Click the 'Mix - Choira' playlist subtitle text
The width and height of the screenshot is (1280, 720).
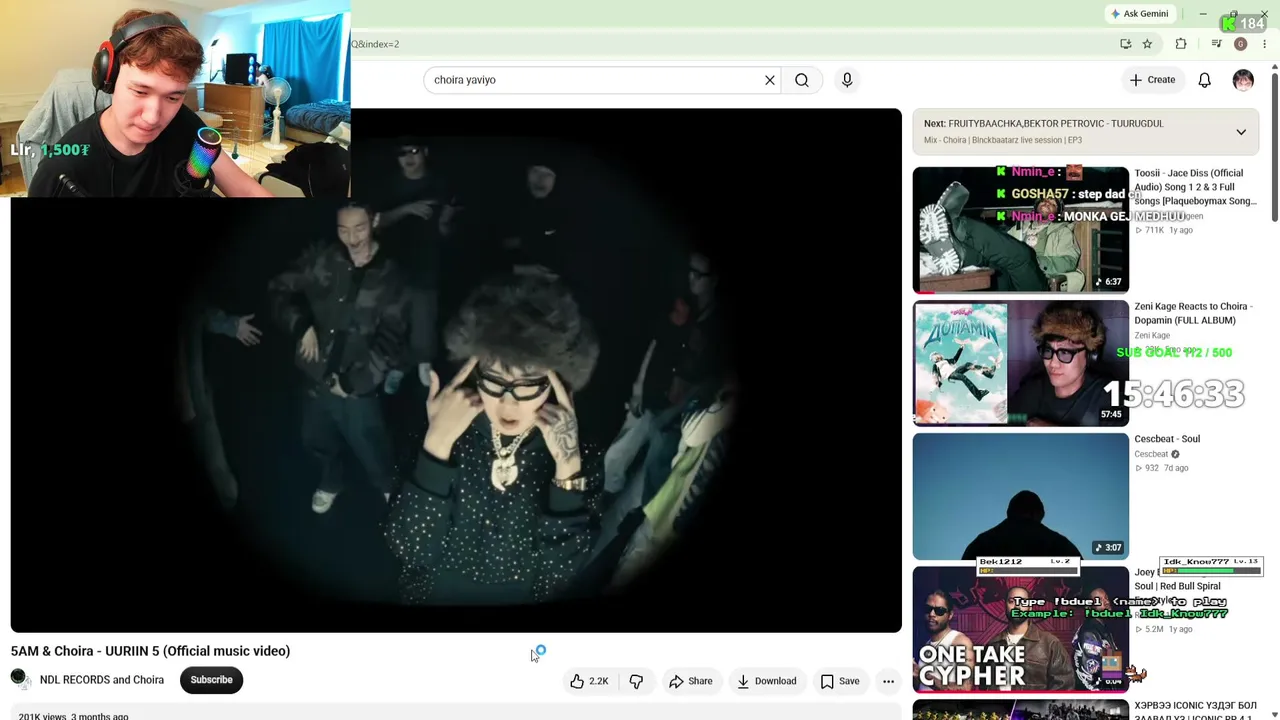[1003, 140]
